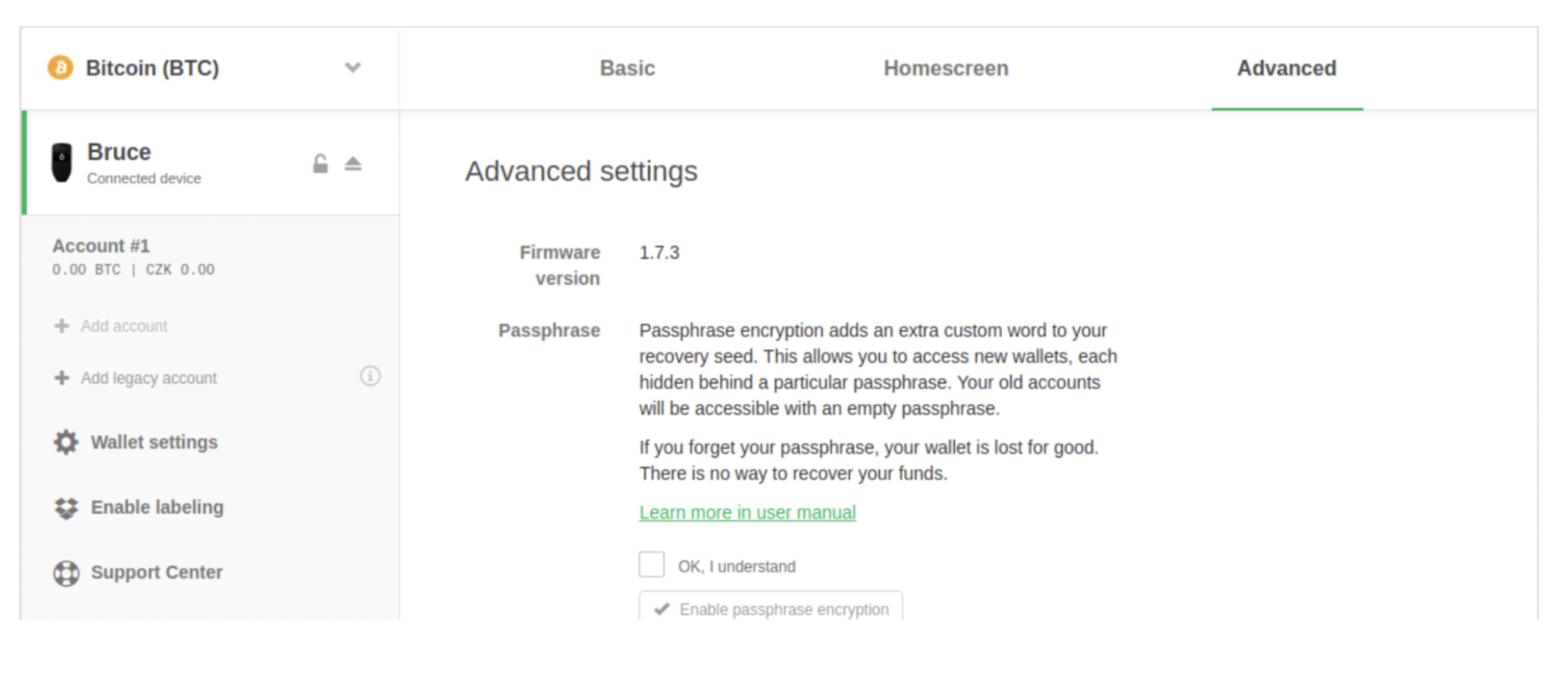Screen dimensions: 1568x680
Task: Click the Support Center lifebuoy icon
Action: click(66, 573)
